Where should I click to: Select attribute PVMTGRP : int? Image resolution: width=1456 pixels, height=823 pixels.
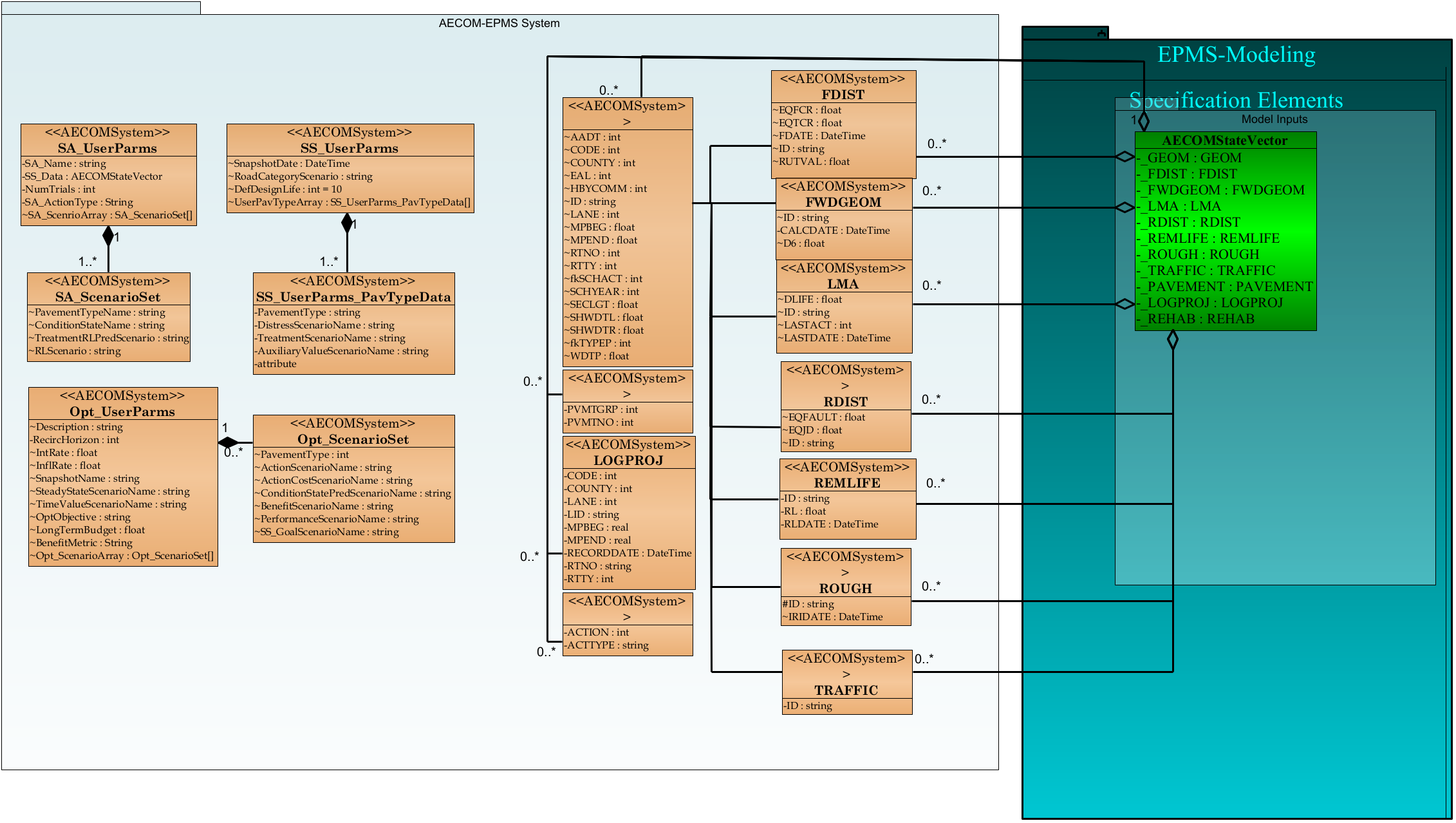click(x=601, y=410)
